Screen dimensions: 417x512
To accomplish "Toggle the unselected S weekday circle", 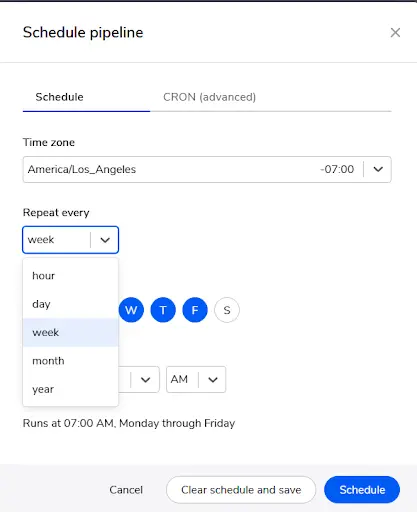I will (227, 310).
